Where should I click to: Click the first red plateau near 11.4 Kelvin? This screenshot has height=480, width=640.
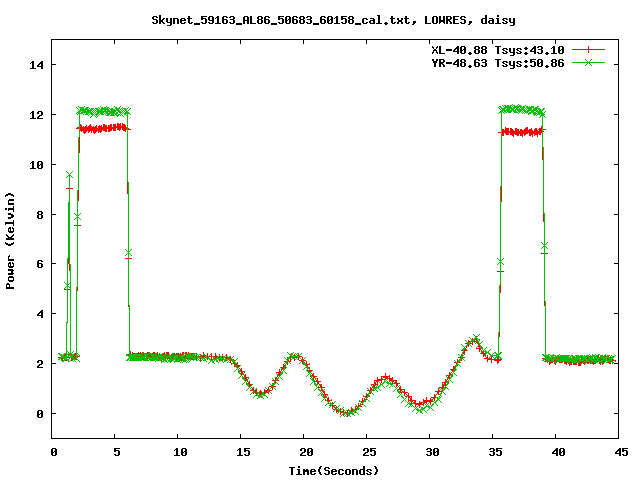click(103, 129)
